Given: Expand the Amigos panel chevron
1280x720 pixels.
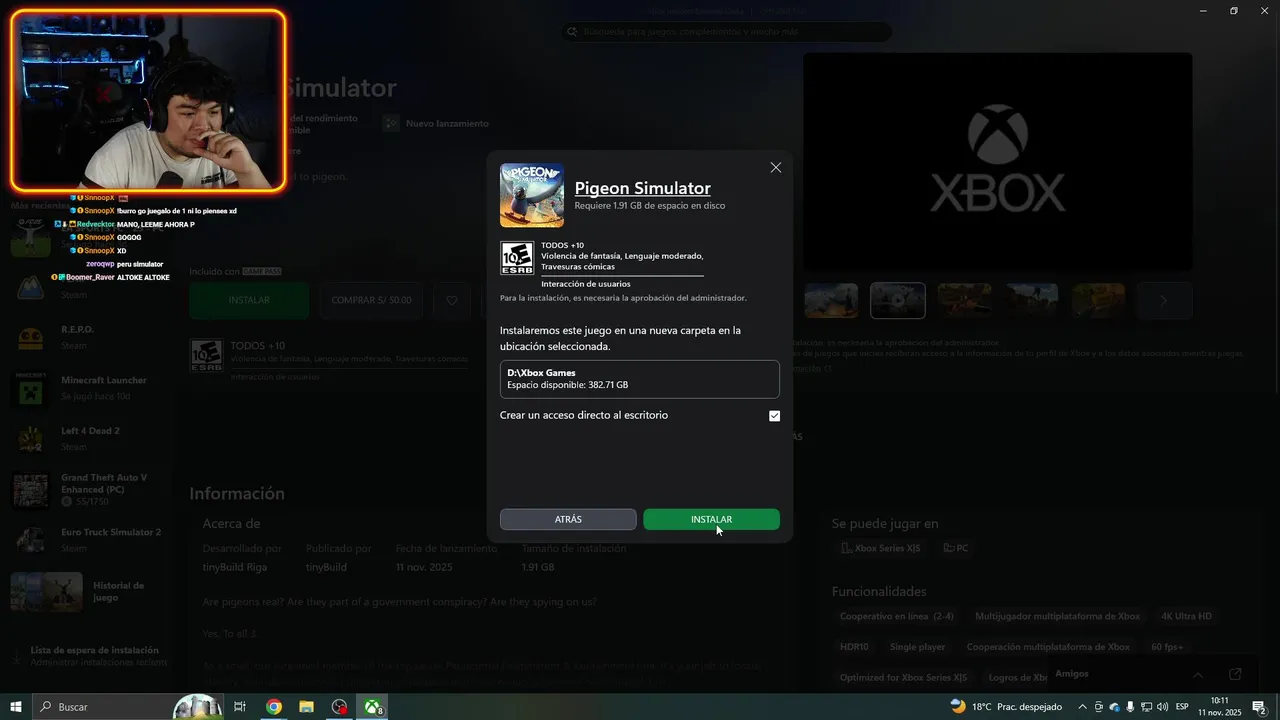Looking at the screenshot, I should 1197,674.
